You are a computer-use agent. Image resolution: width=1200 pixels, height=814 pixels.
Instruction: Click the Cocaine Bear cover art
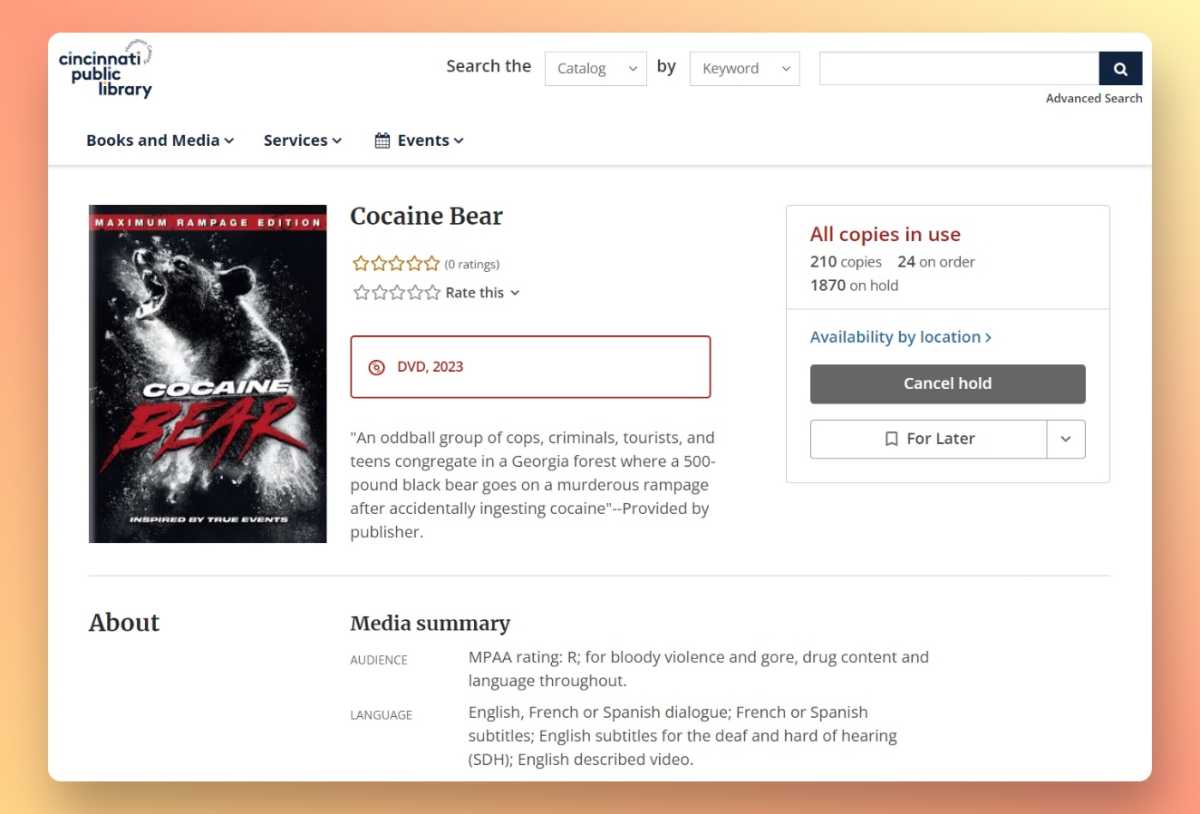(207, 373)
